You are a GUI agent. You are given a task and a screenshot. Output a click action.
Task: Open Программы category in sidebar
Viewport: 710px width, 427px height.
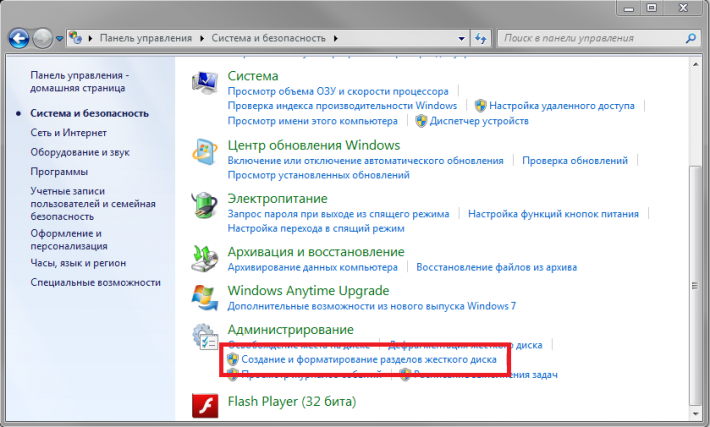(59, 172)
